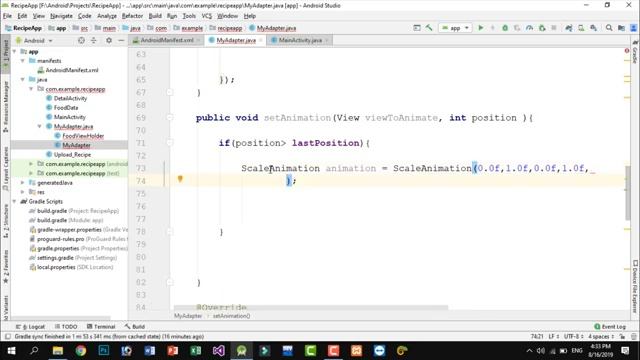Viewport: 640px width, 360px height.
Task: Click setAnimation() in the editor breadcrumb
Action: [x=231, y=316]
